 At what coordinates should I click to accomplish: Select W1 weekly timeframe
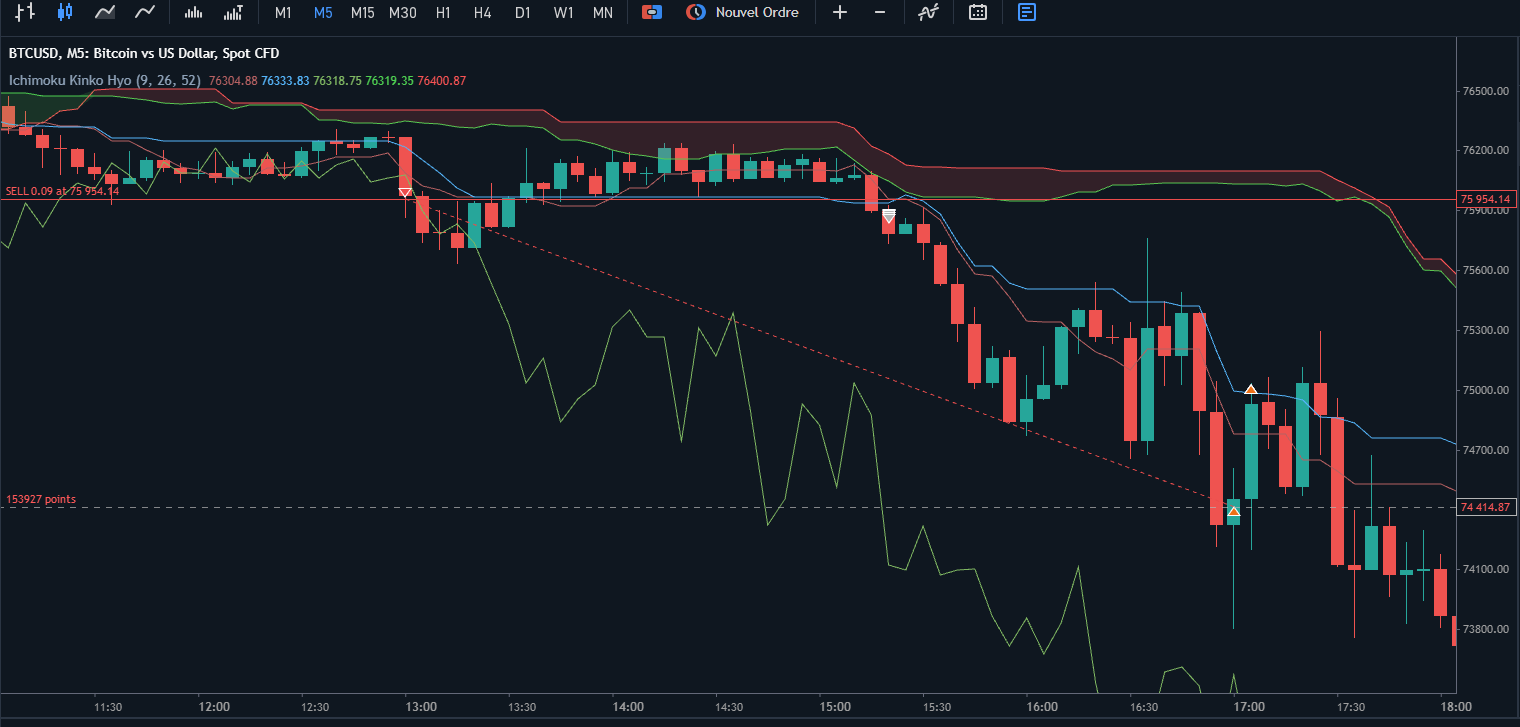point(563,13)
